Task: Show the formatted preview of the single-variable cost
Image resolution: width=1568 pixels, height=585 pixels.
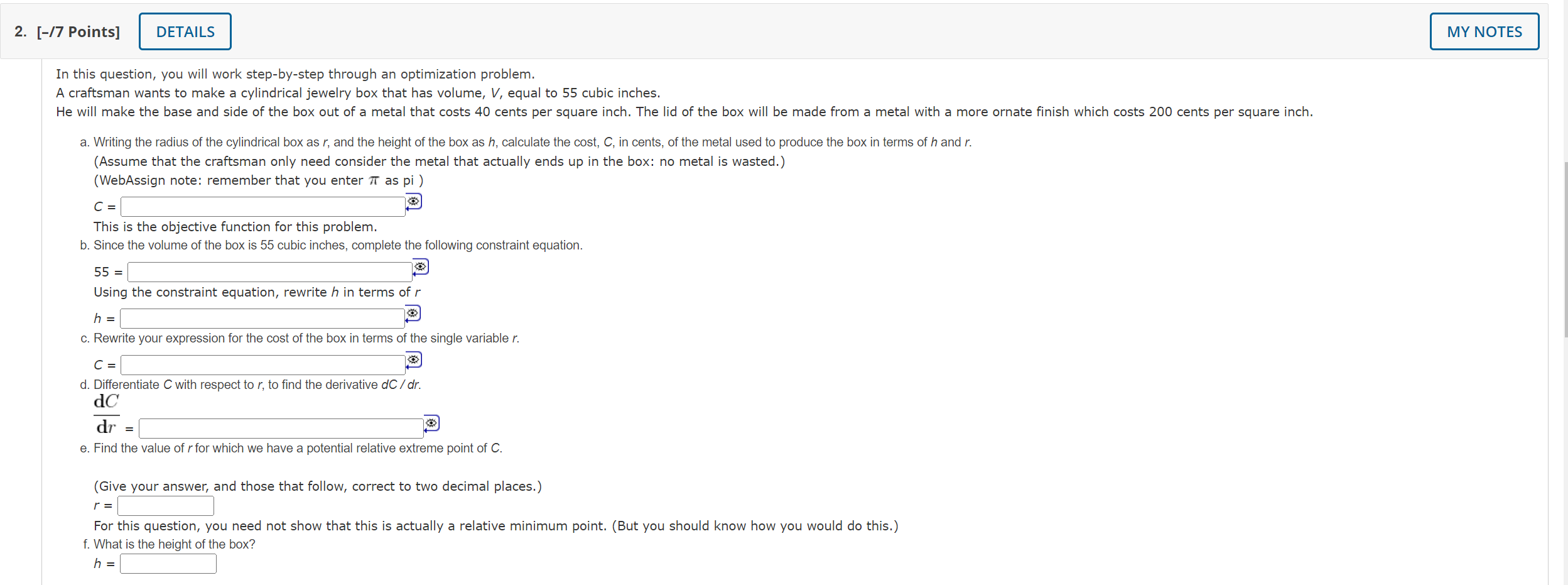Action: pyautogui.click(x=414, y=359)
